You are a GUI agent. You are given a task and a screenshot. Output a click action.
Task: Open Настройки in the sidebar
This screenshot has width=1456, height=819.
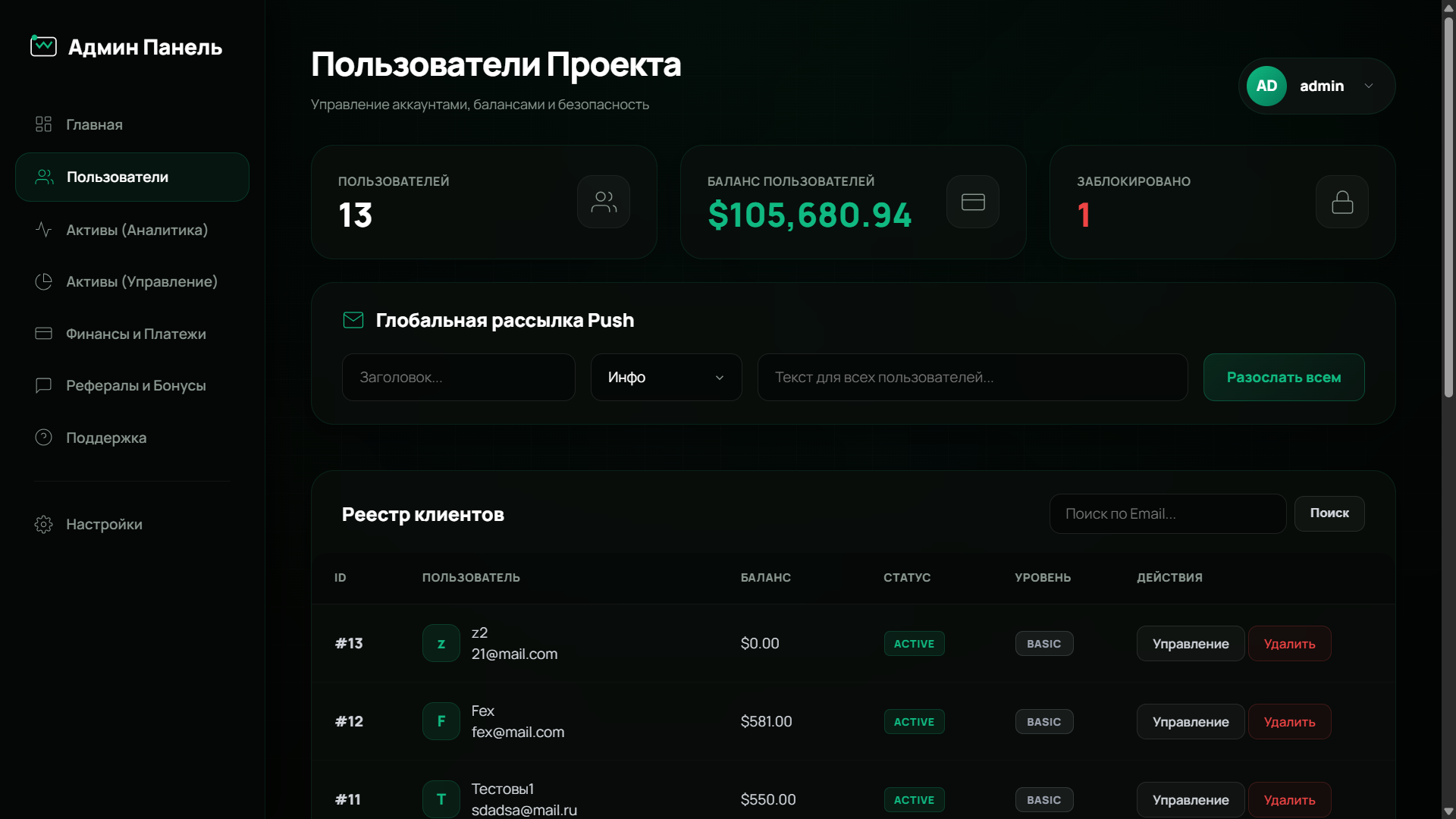click(132, 525)
